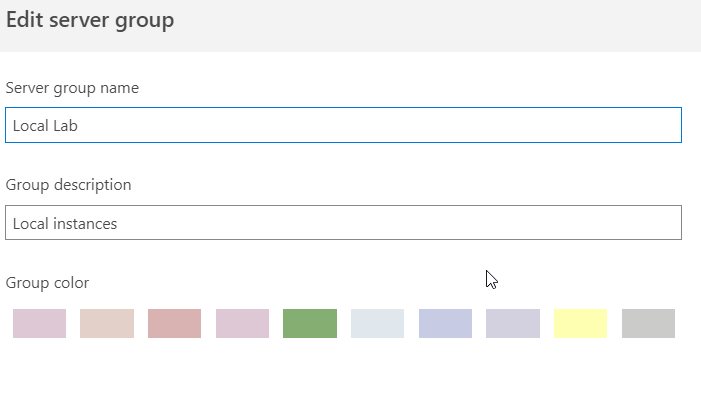Click the 'Group description' label
The image size is (701, 401).
point(68,185)
